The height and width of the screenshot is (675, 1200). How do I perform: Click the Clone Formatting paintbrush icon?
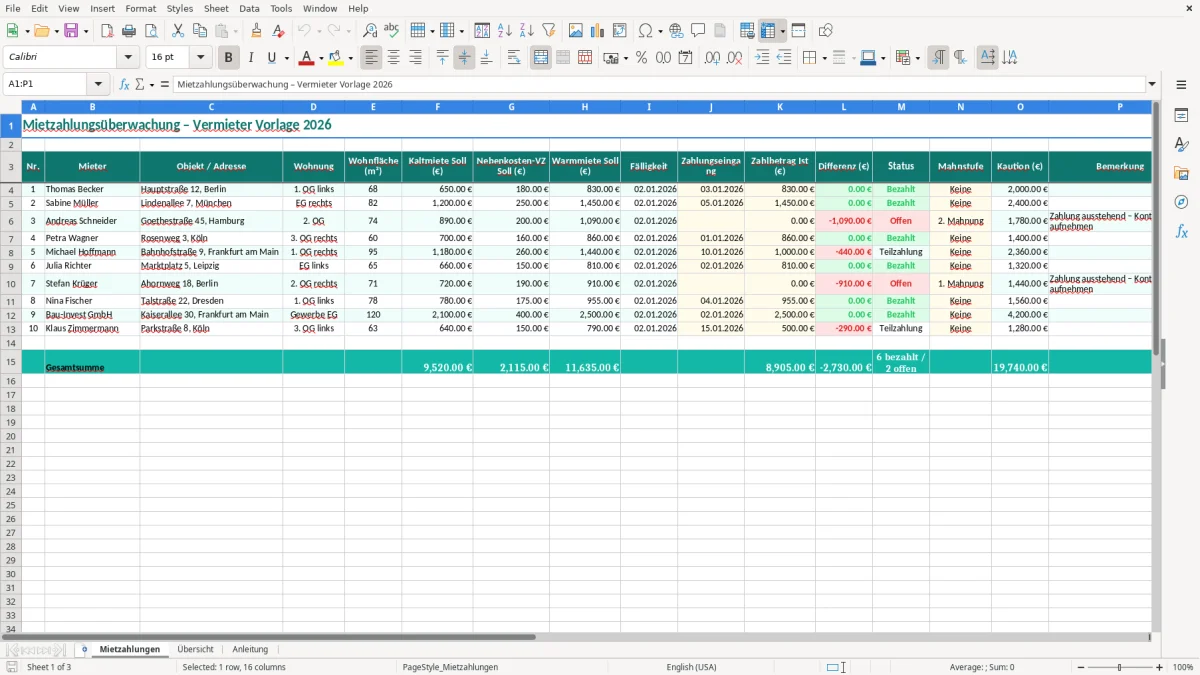pyautogui.click(x=257, y=31)
